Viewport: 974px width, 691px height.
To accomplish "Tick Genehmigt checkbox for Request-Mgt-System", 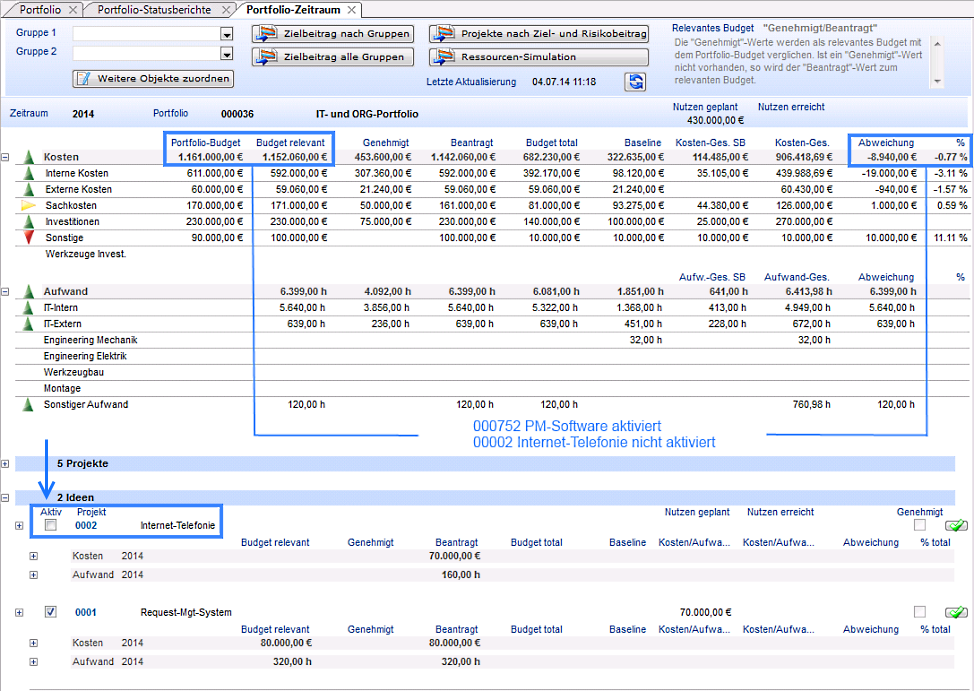I will coord(919,612).
